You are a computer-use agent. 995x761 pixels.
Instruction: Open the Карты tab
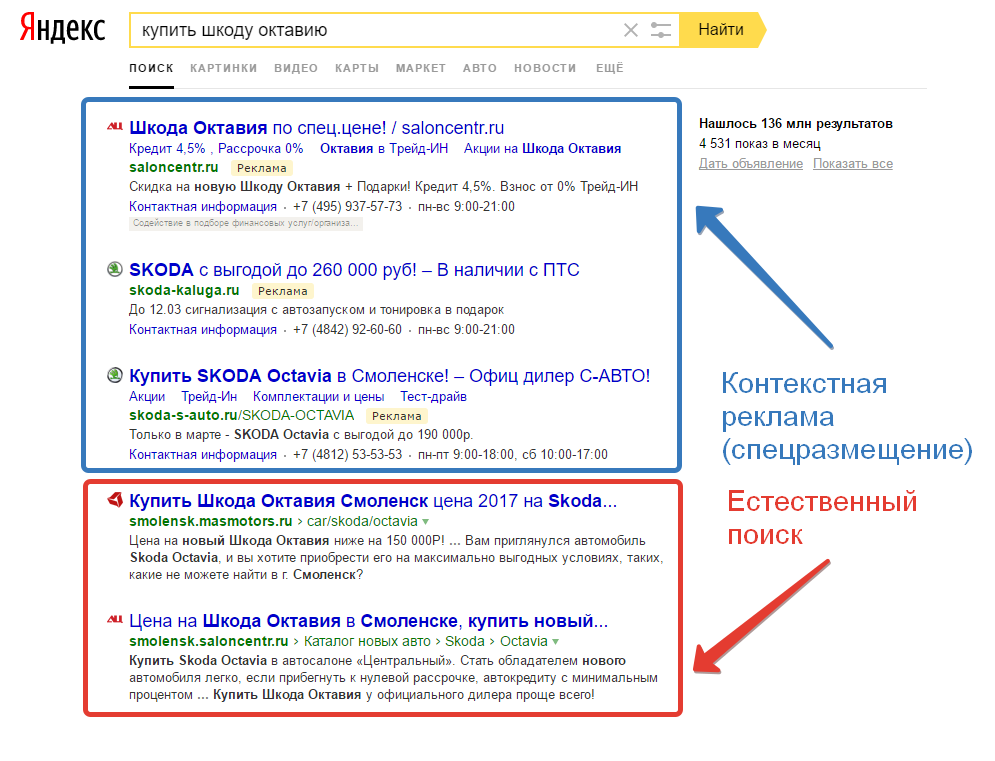(x=357, y=68)
